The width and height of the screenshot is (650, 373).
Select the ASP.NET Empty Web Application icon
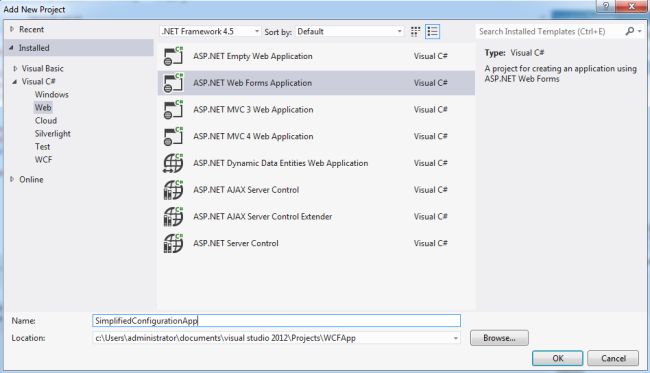pyautogui.click(x=173, y=56)
